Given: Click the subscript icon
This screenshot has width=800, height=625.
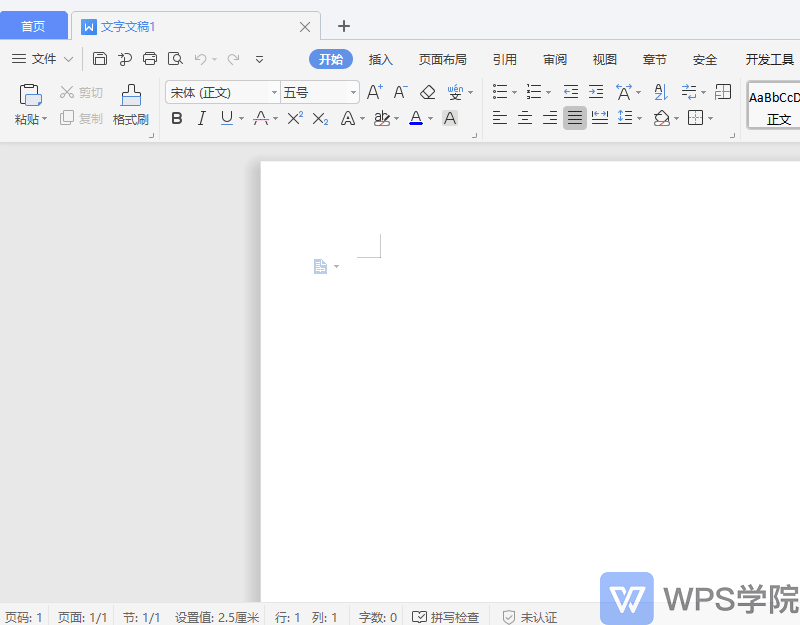Looking at the screenshot, I should (320, 118).
